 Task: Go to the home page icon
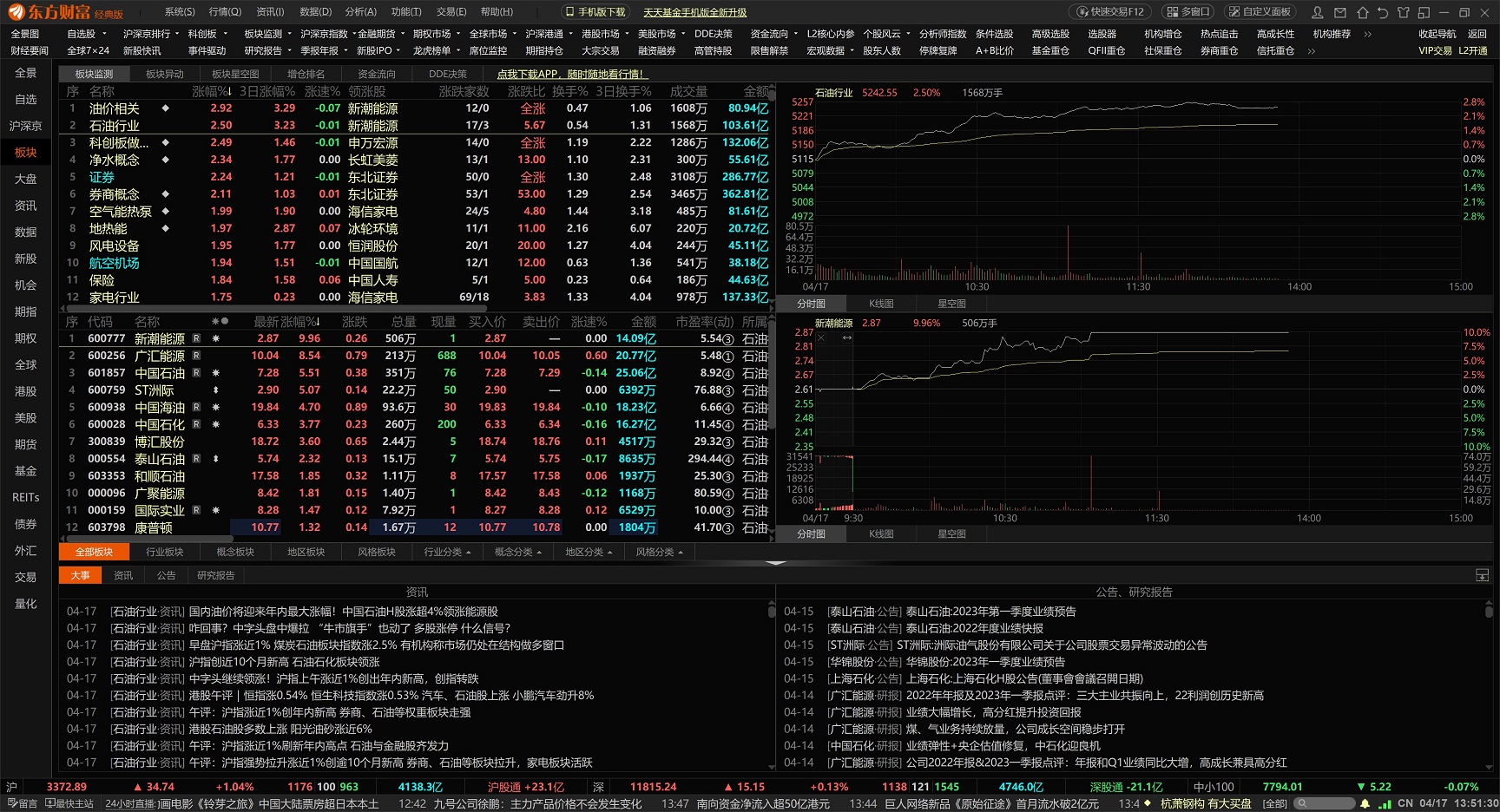pos(1362,12)
